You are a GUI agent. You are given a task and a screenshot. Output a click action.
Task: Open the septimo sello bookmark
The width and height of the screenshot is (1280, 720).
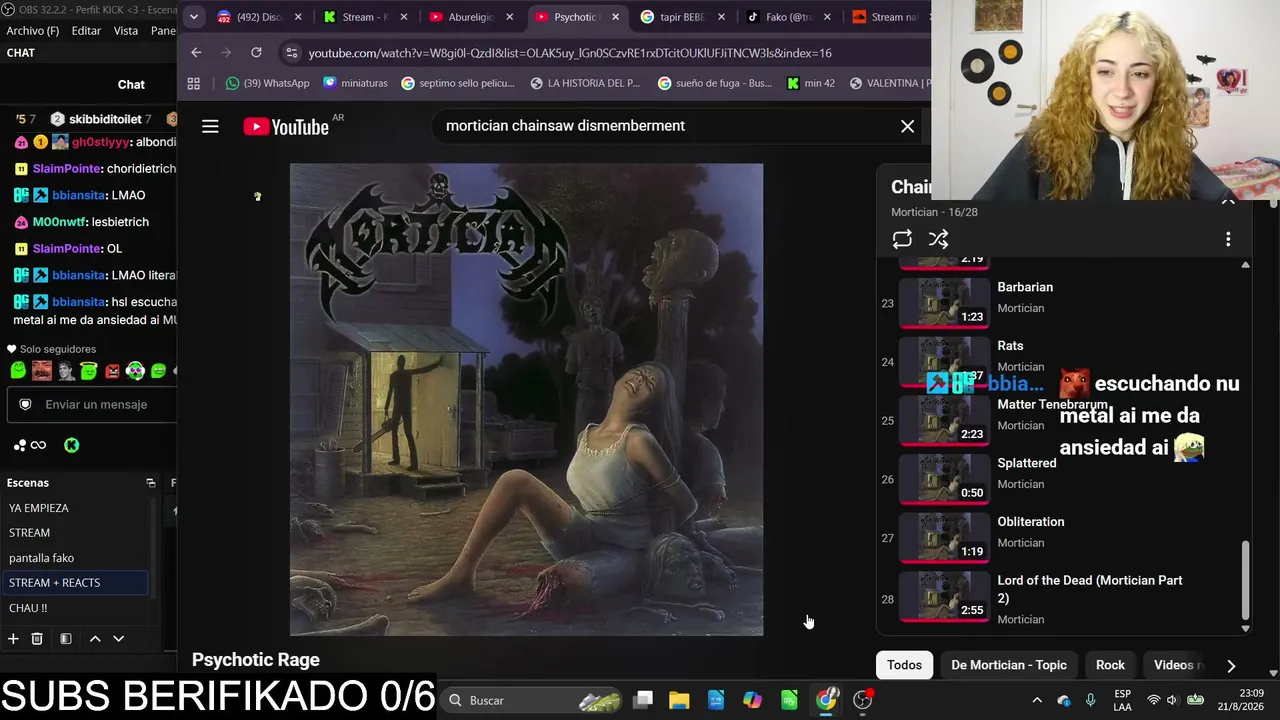point(460,83)
